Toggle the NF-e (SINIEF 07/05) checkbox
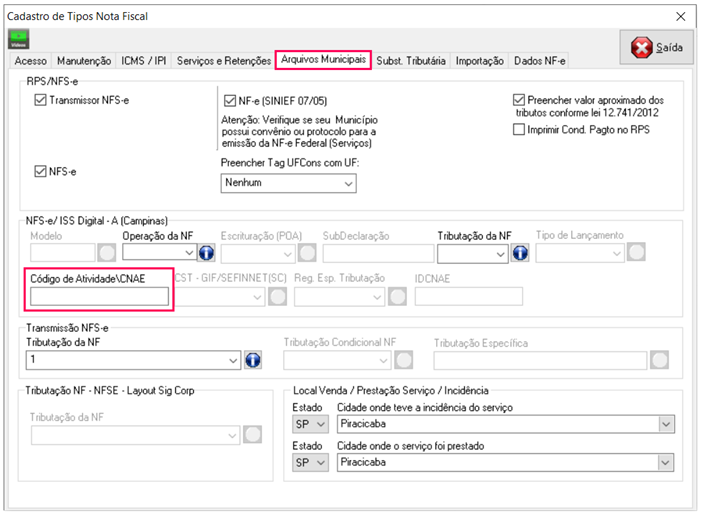Viewport: 703px width, 516px height. pos(229,101)
